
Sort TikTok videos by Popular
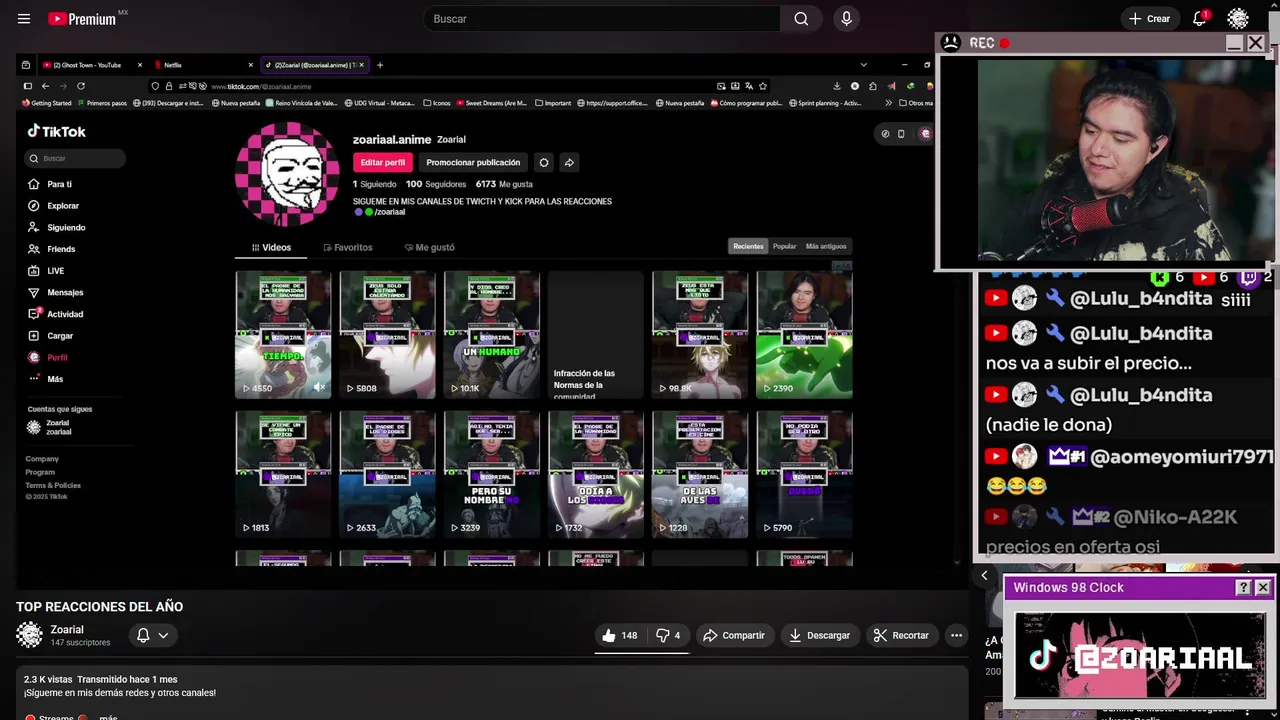[785, 246]
